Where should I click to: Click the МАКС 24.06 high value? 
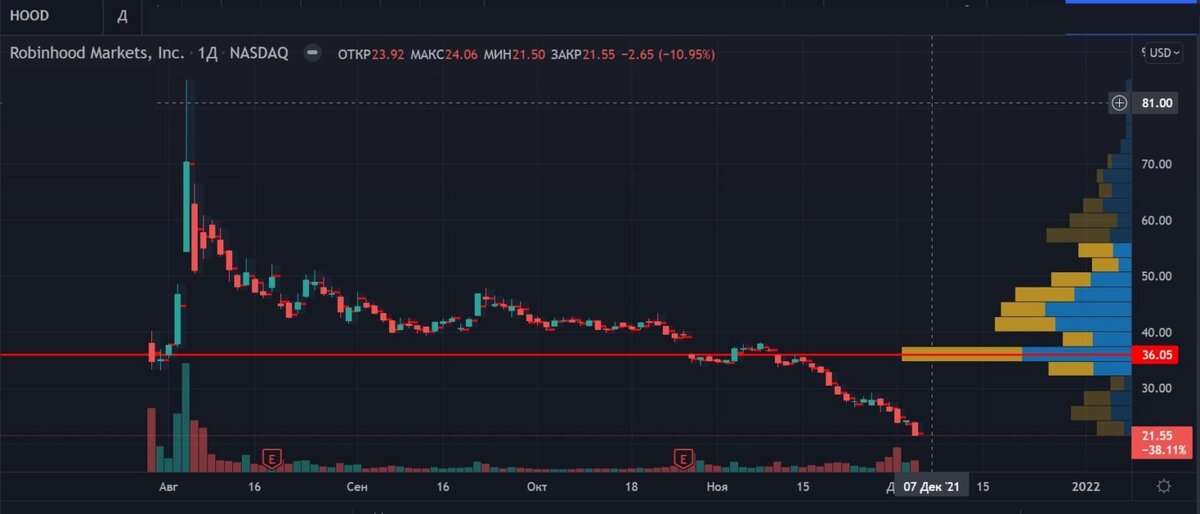click(x=442, y=54)
